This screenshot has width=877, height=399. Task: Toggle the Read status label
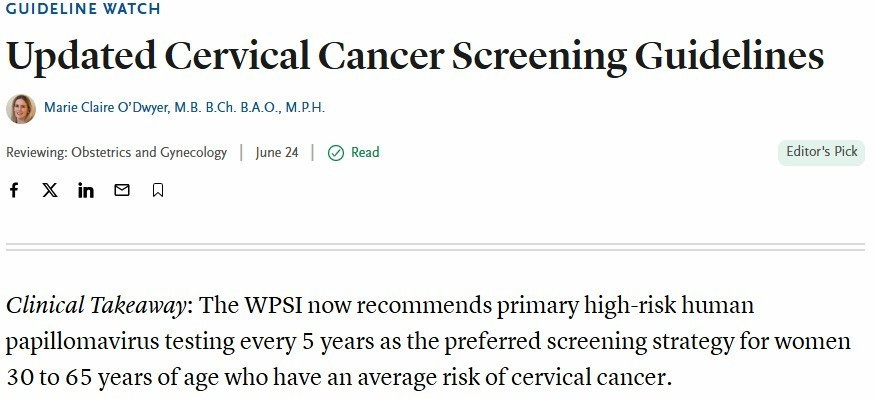365,152
